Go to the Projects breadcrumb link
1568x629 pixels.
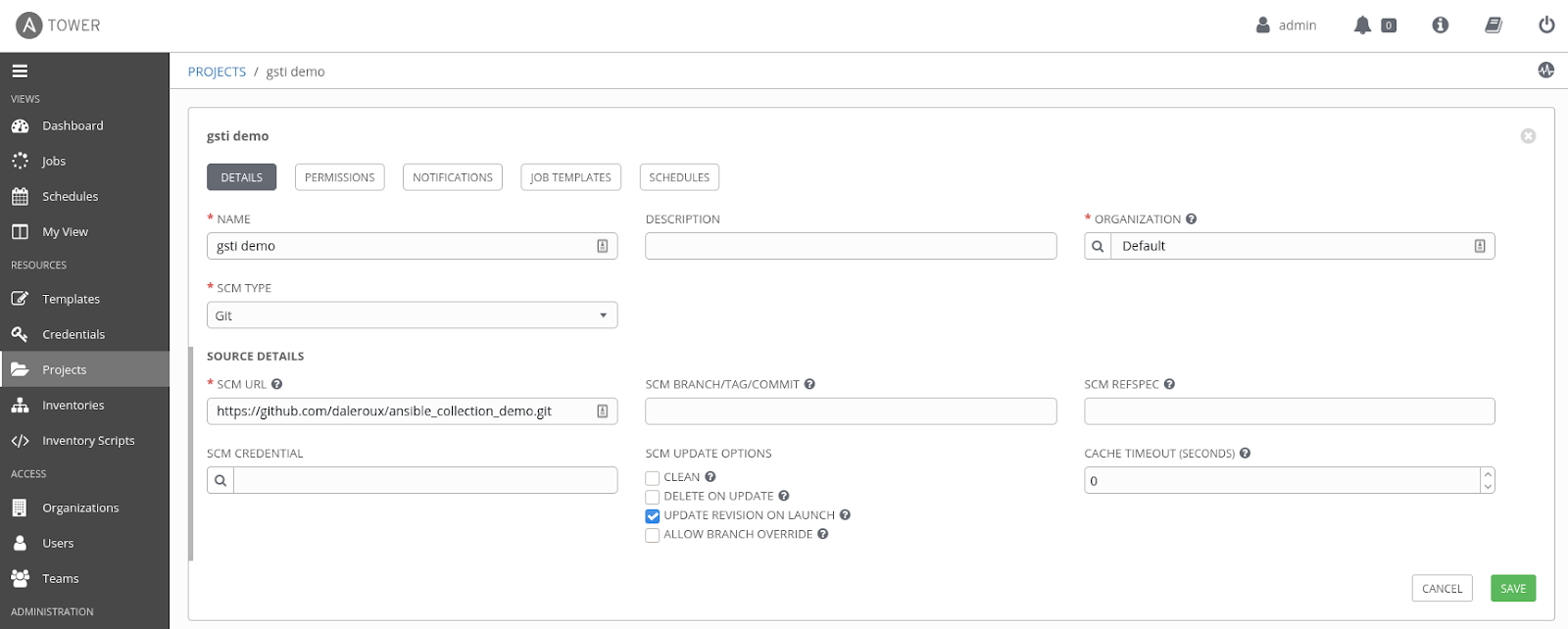tap(217, 72)
